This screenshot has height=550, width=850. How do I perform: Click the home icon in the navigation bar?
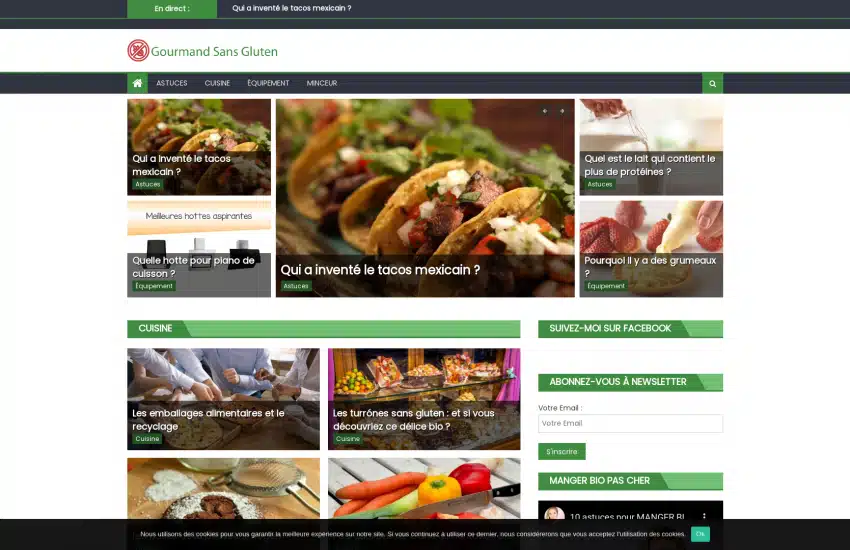(137, 83)
